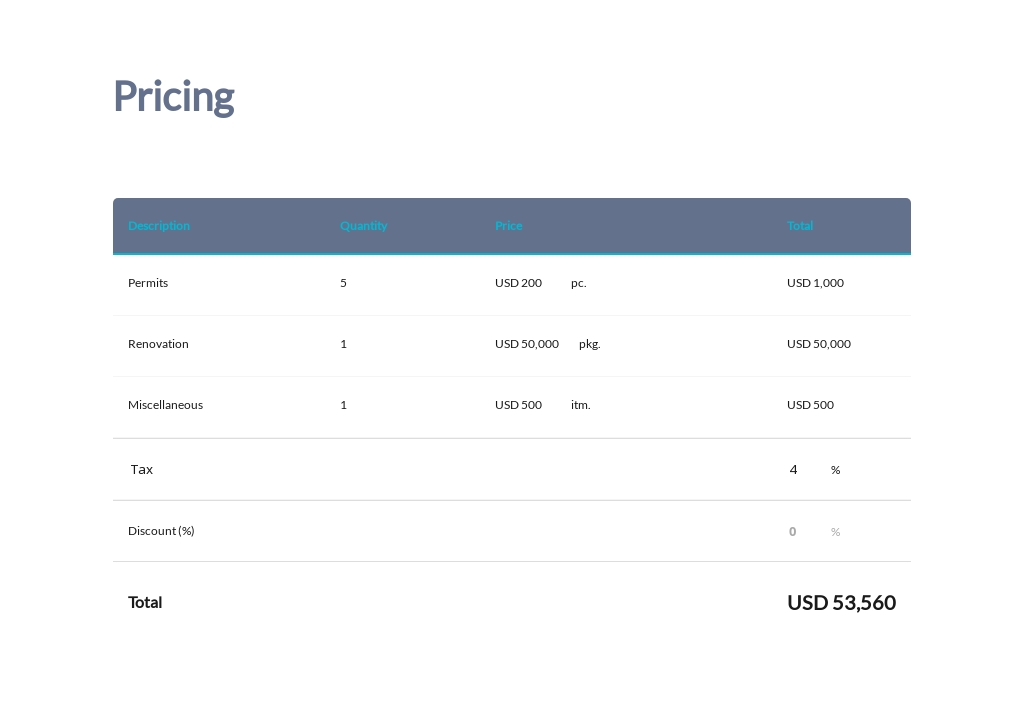Click the pc. unit label for Permits

[578, 282]
